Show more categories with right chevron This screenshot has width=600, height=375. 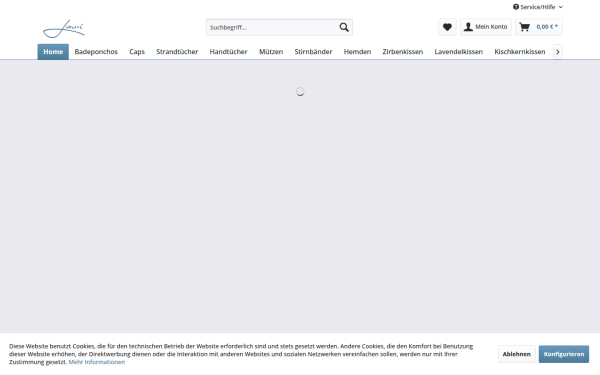558,52
